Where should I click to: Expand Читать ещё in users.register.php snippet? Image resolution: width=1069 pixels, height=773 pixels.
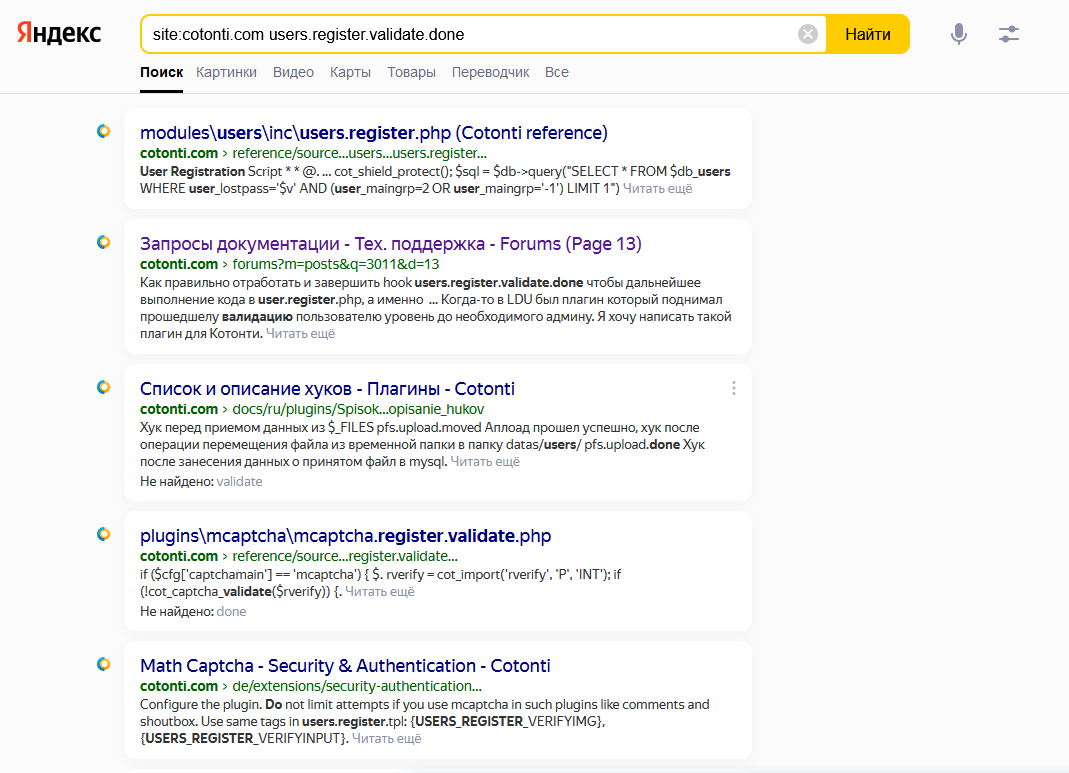click(657, 189)
